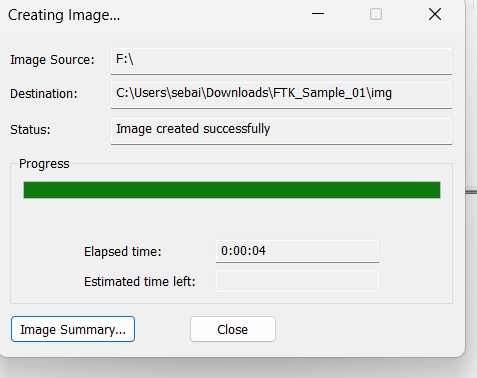Click the Image Source: label
Screen dimensions: 477x378
tap(52, 60)
